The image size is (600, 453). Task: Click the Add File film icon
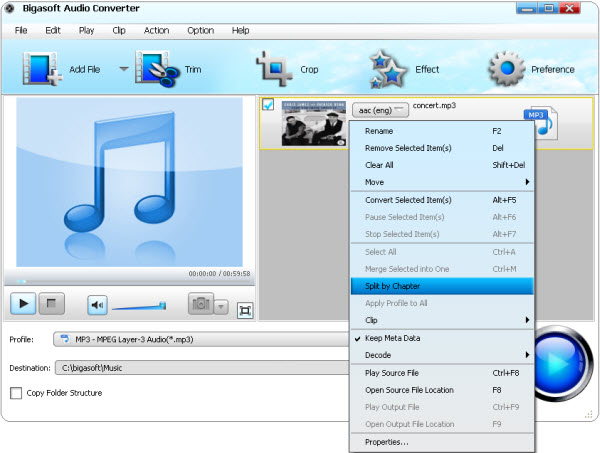coord(42,69)
